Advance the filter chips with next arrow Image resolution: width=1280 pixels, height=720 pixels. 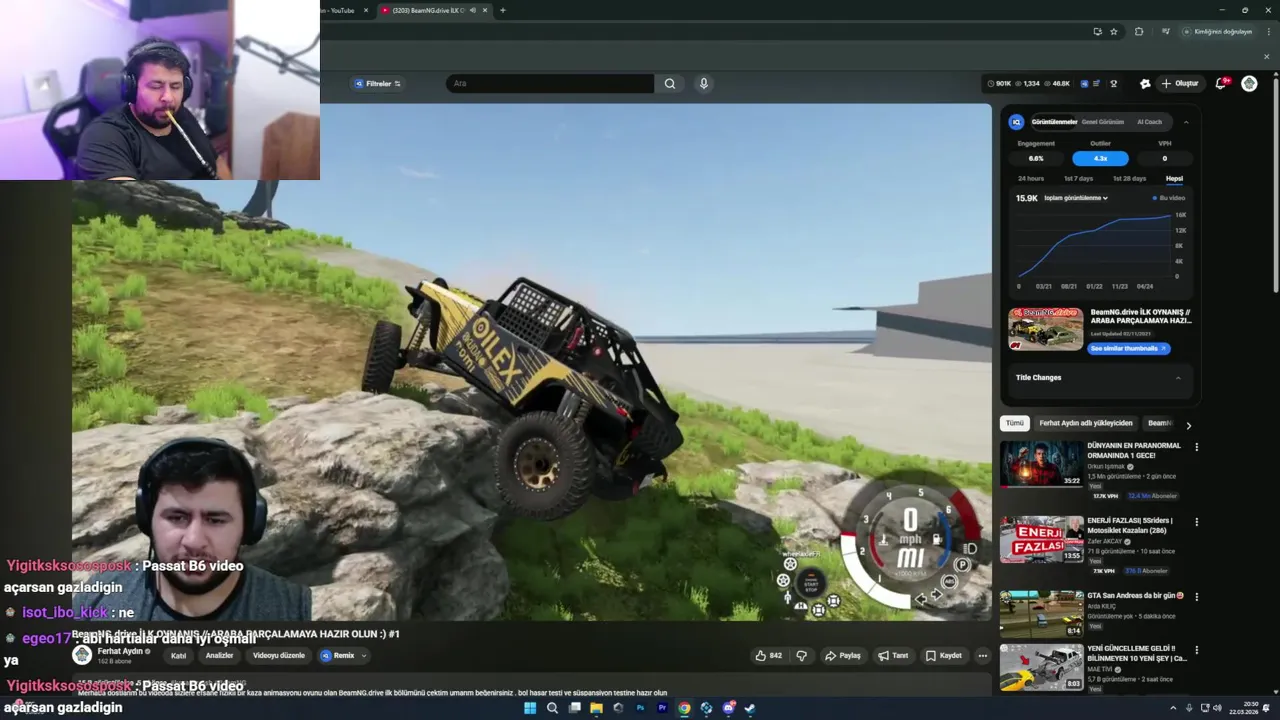1188,426
